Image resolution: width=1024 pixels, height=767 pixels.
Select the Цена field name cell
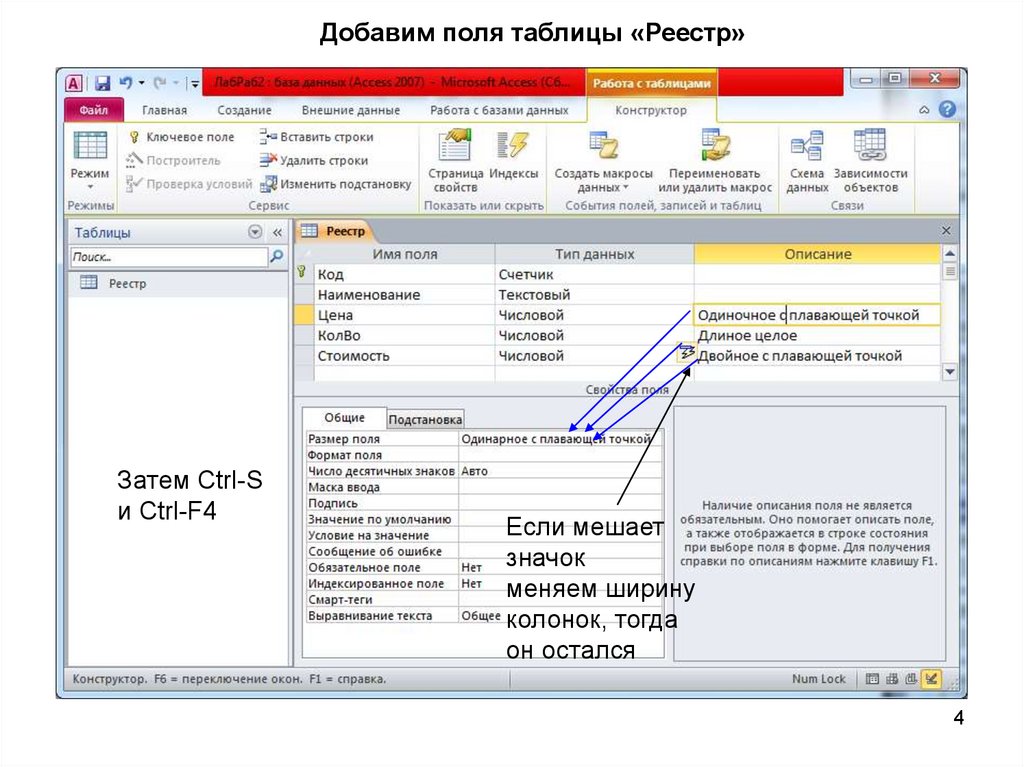404,315
